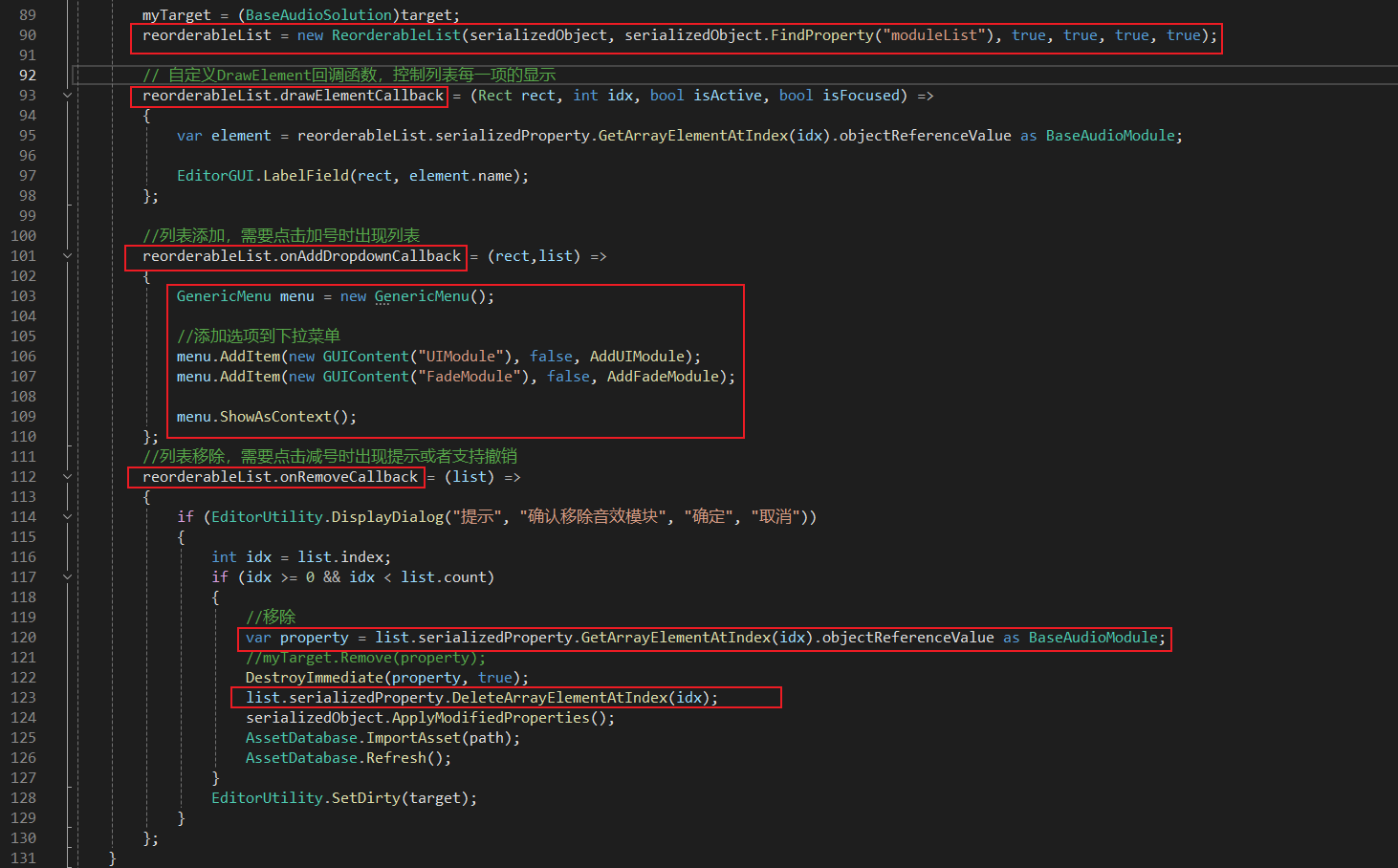
Task: Select line number 92 in the gutter
Action: pyautogui.click(x=28, y=76)
